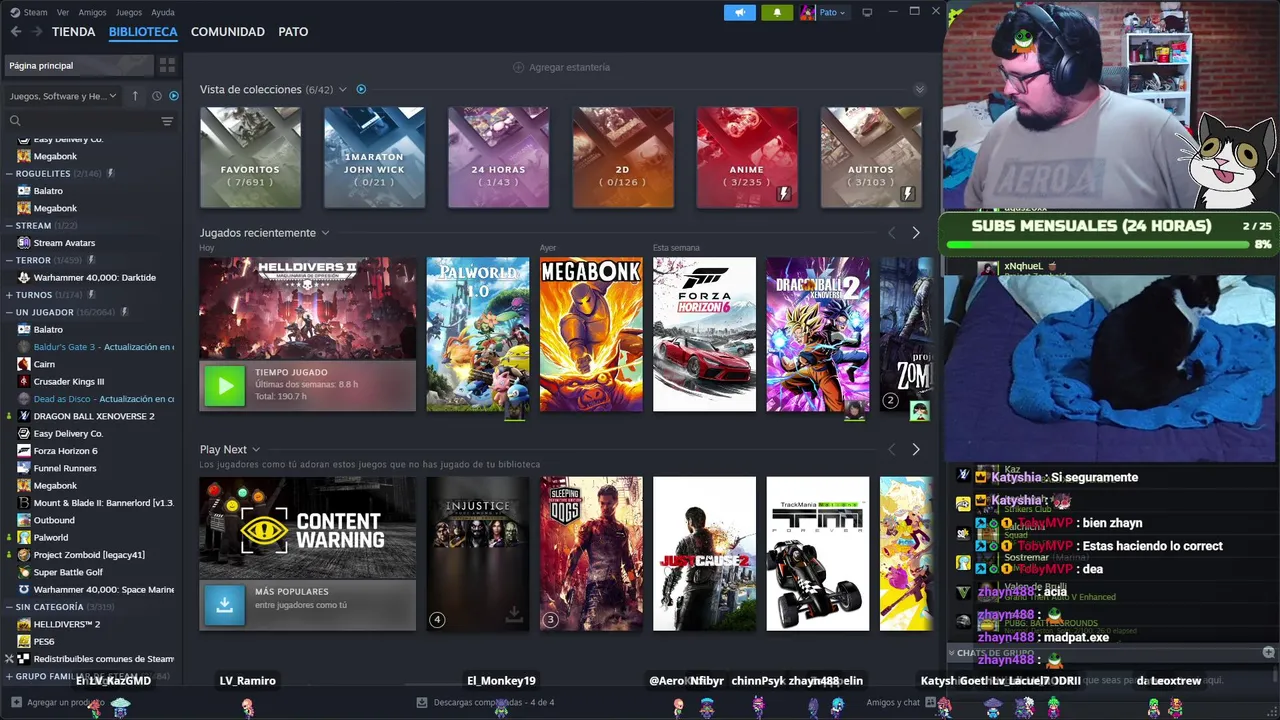Open the Pato account dropdown
The height and width of the screenshot is (720, 1280).
coord(833,12)
